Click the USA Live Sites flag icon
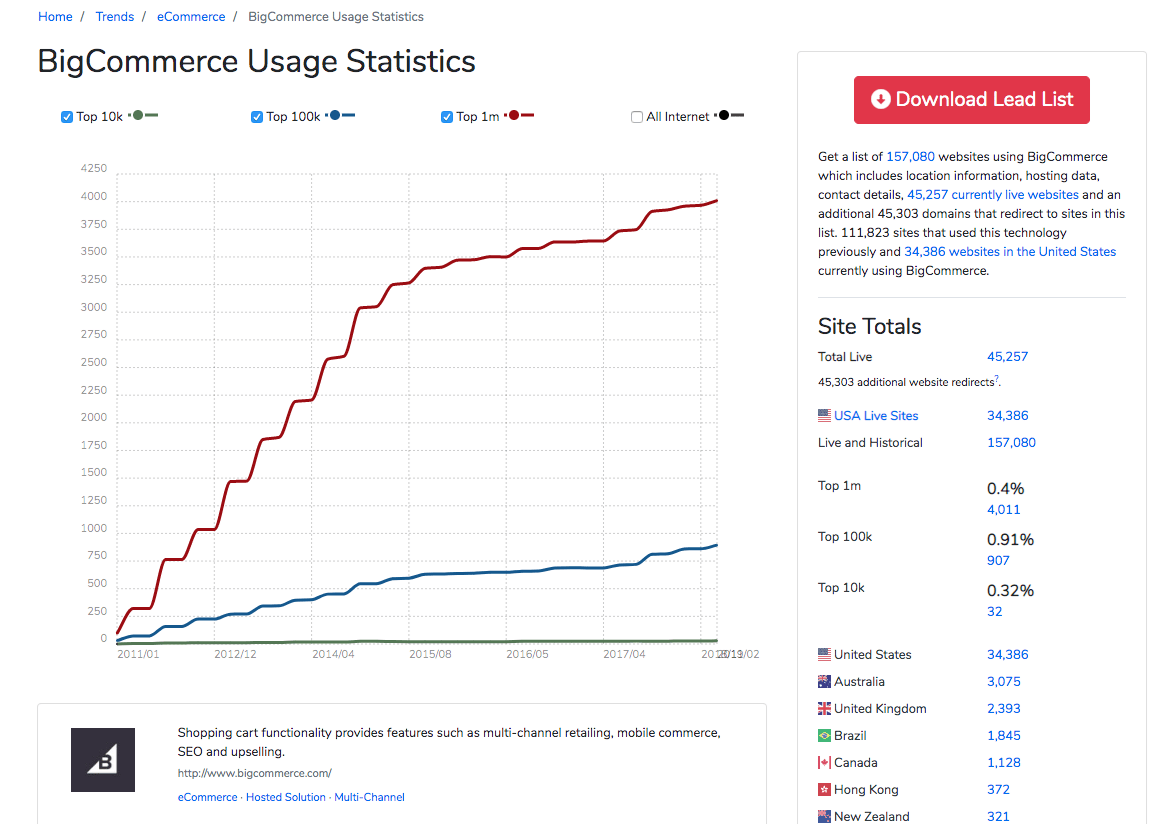The image size is (1158, 824). click(x=824, y=415)
